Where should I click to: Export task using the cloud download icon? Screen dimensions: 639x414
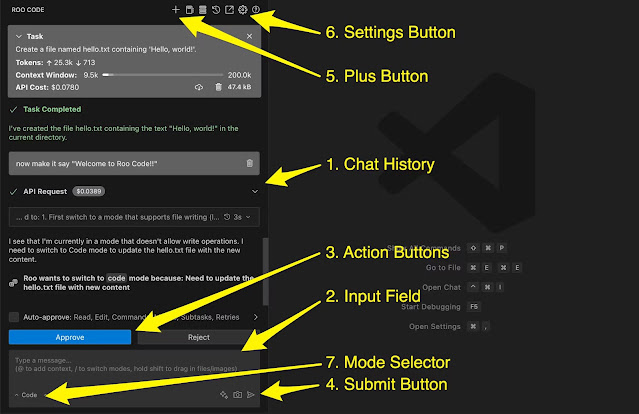coord(199,87)
